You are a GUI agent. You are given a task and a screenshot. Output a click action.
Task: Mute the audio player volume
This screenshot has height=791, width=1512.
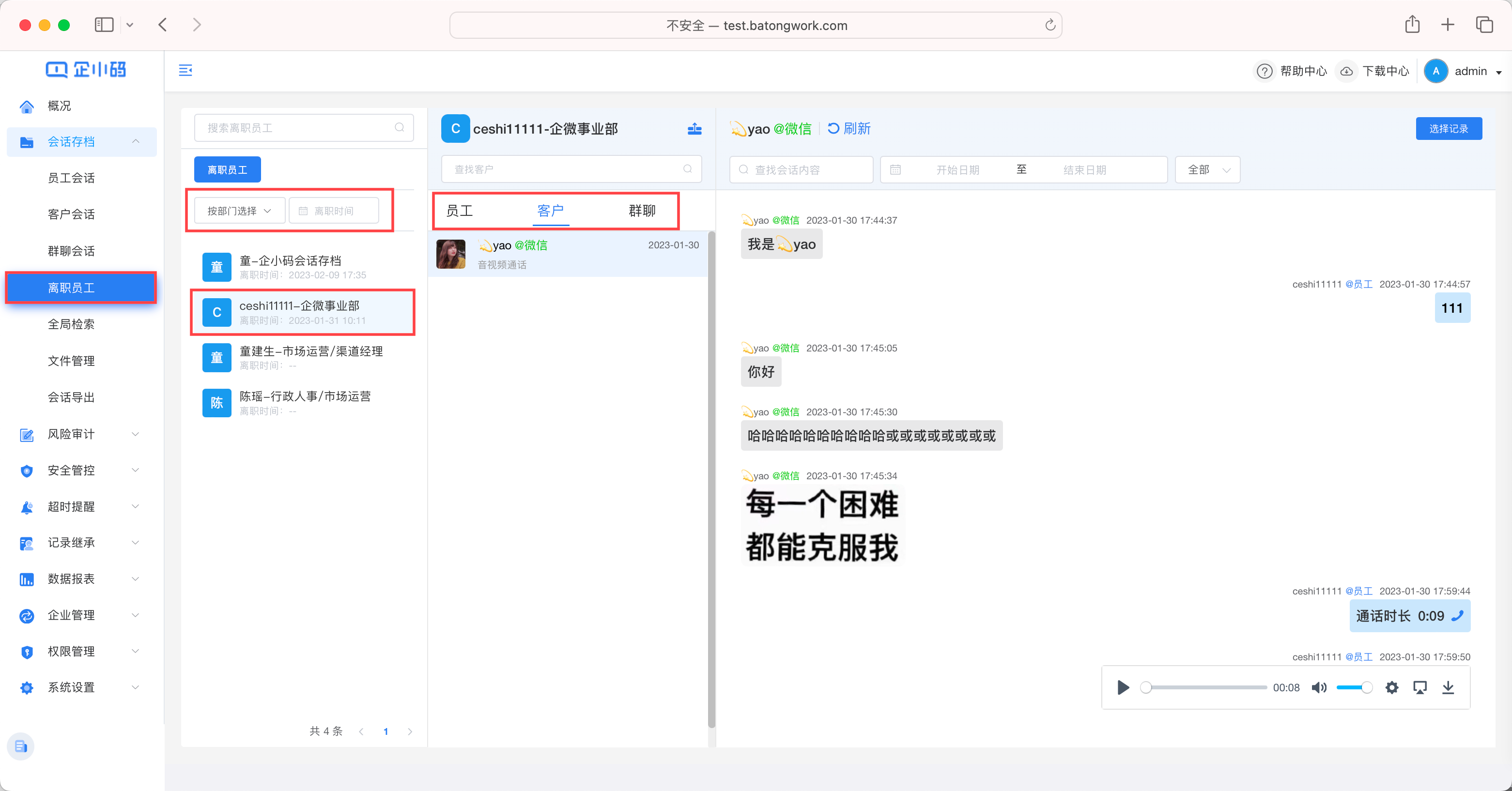point(1318,687)
